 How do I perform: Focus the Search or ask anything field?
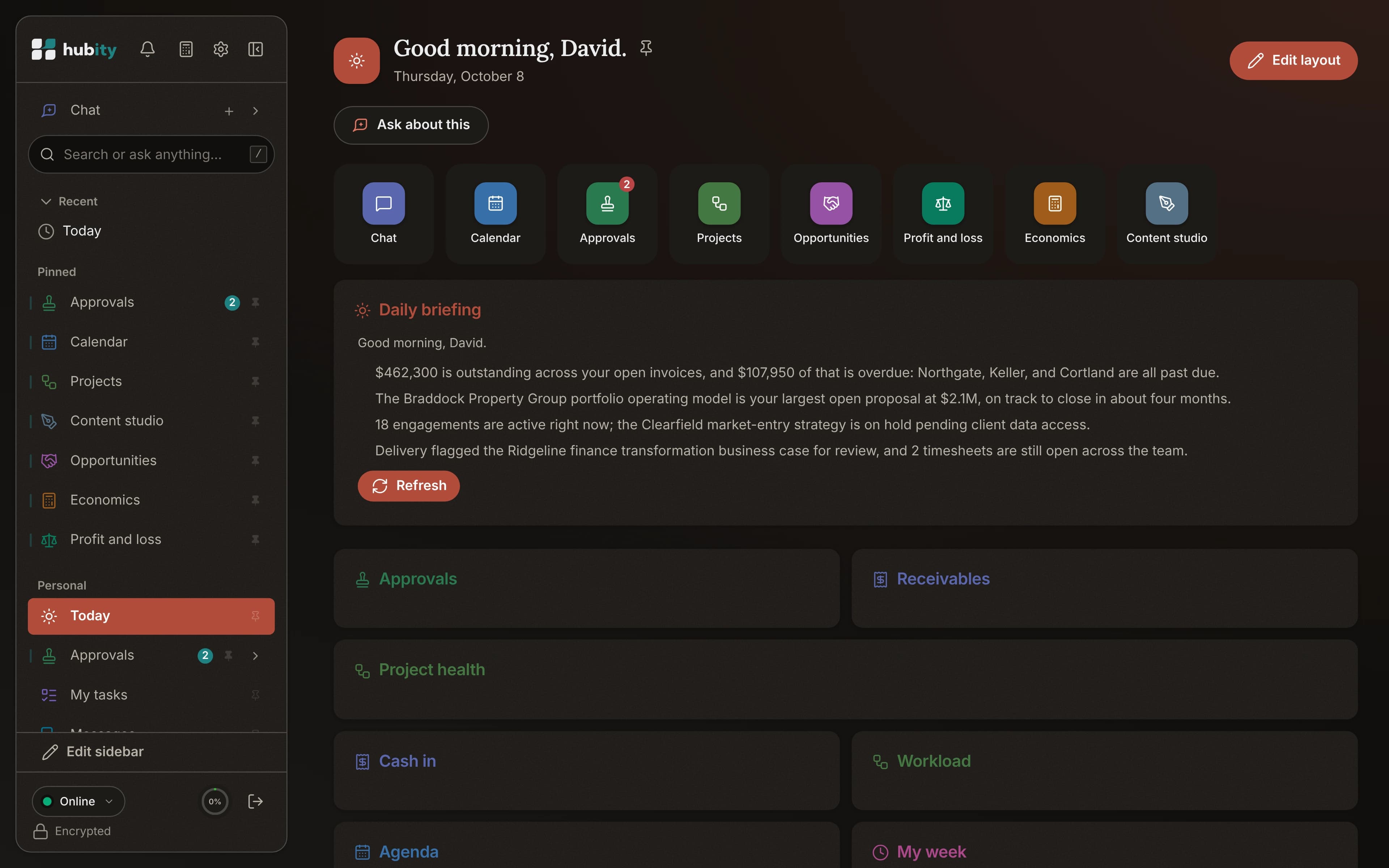tap(151, 154)
